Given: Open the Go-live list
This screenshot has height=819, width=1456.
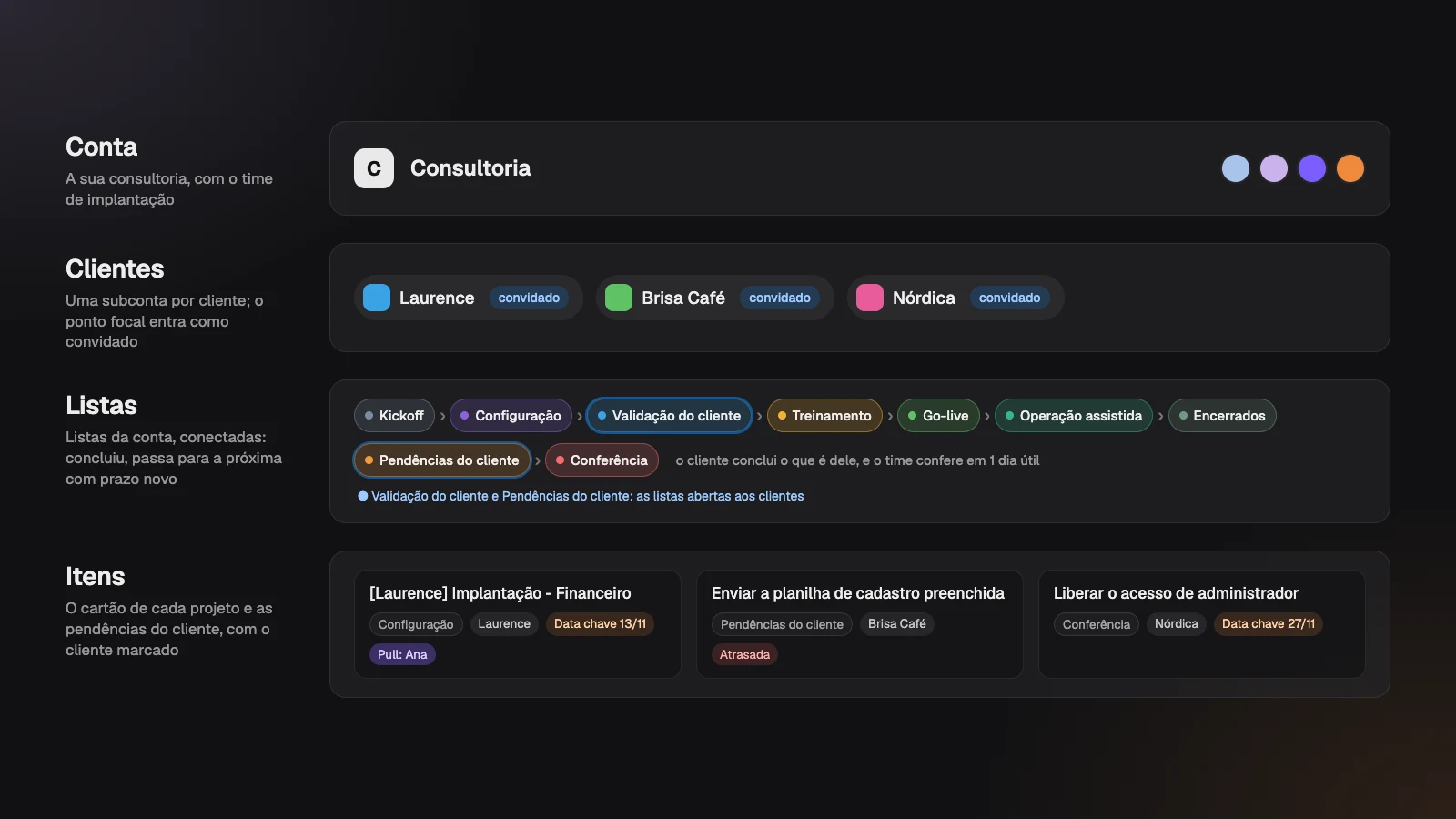Looking at the screenshot, I should coord(938,416).
